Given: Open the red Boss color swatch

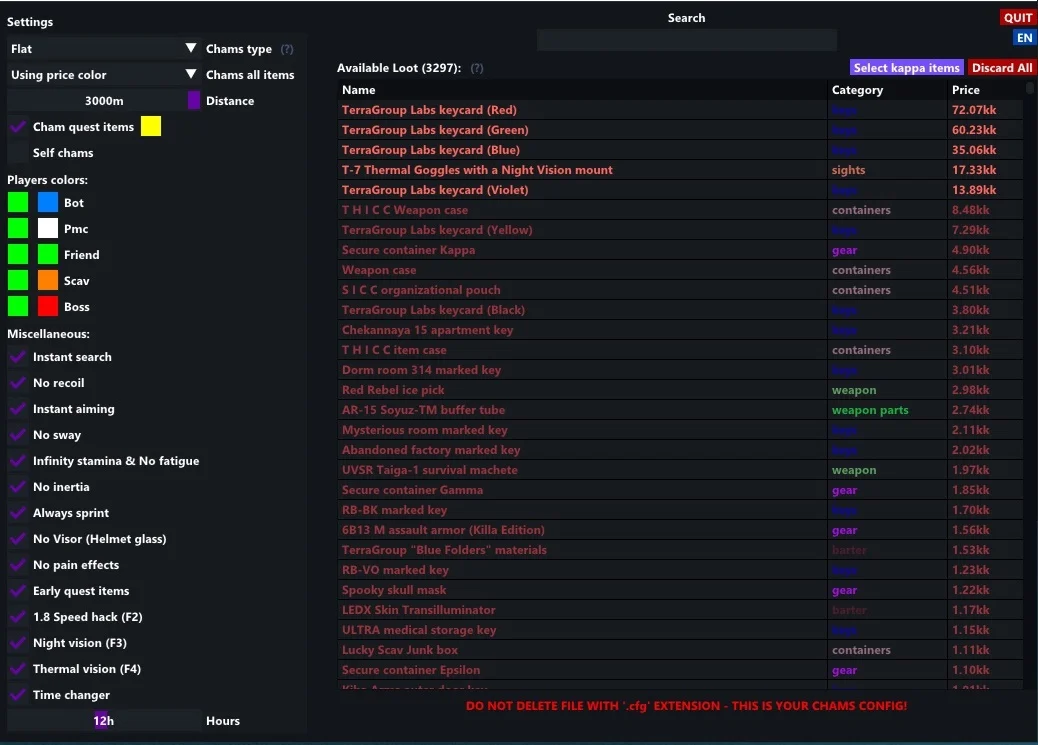Looking at the screenshot, I should tap(48, 307).
